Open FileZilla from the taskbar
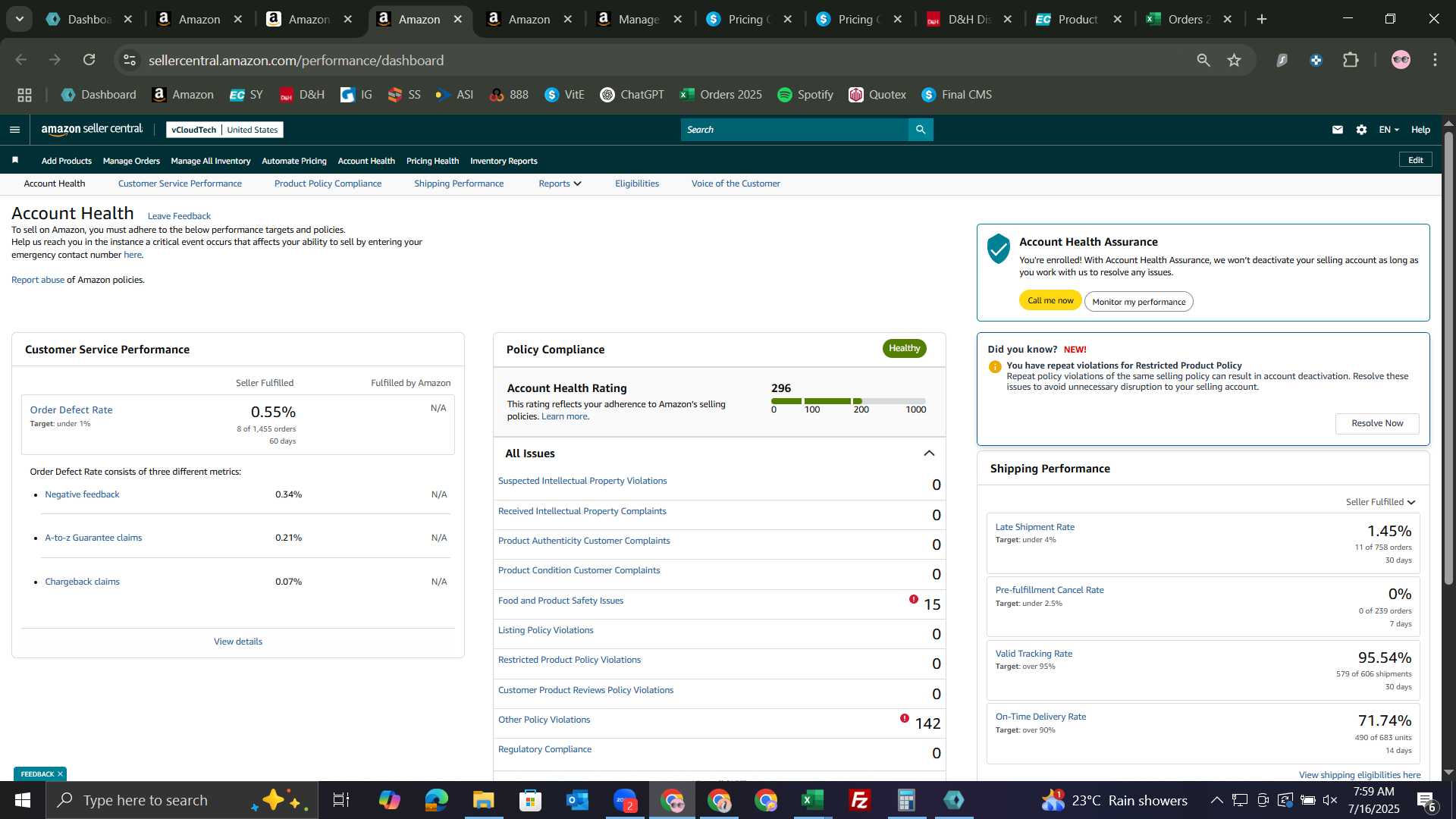This screenshot has height=819, width=1456. [860, 800]
